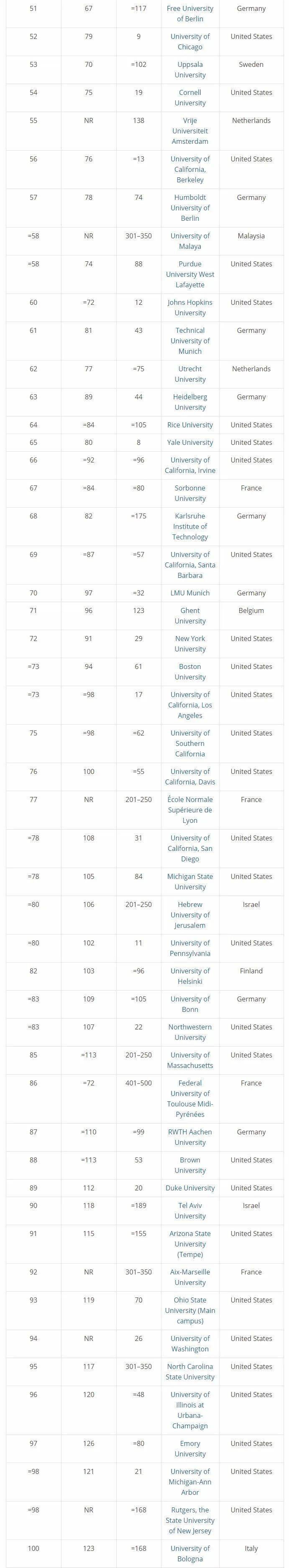Open the LMU Munich link
Viewport: 289px width, 1568px height.
(190, 593)
